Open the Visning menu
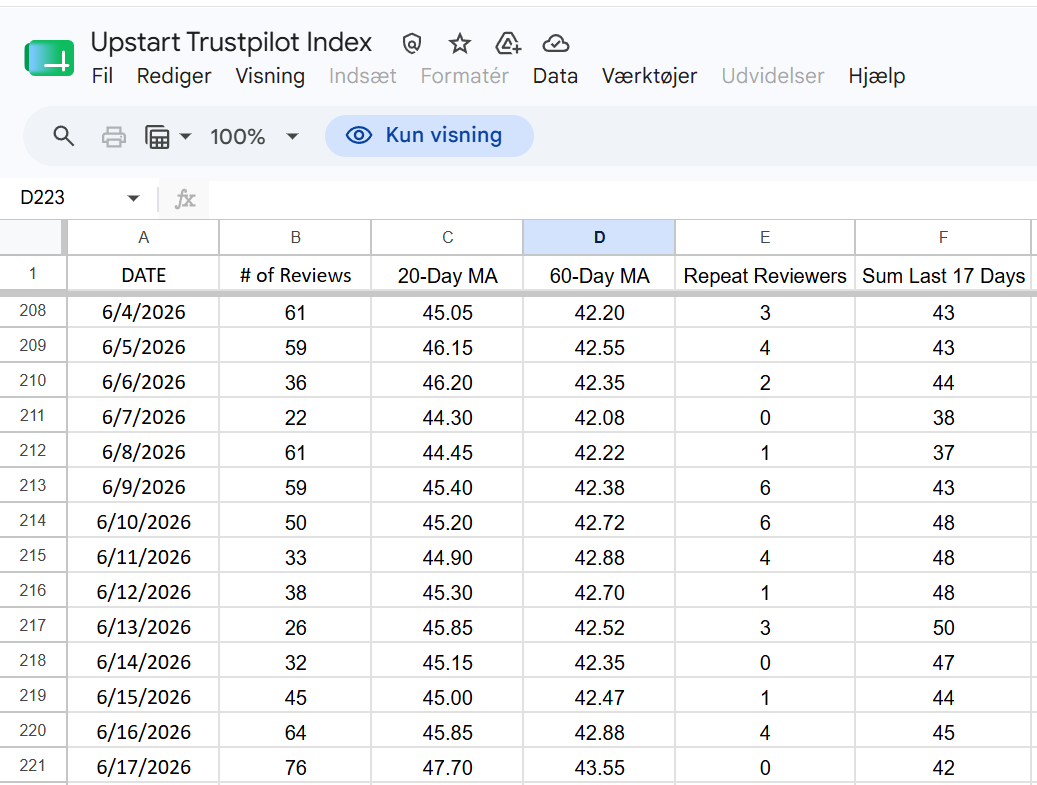The image size is (1037, 785). pyautogui.click(x=270, y=76)
